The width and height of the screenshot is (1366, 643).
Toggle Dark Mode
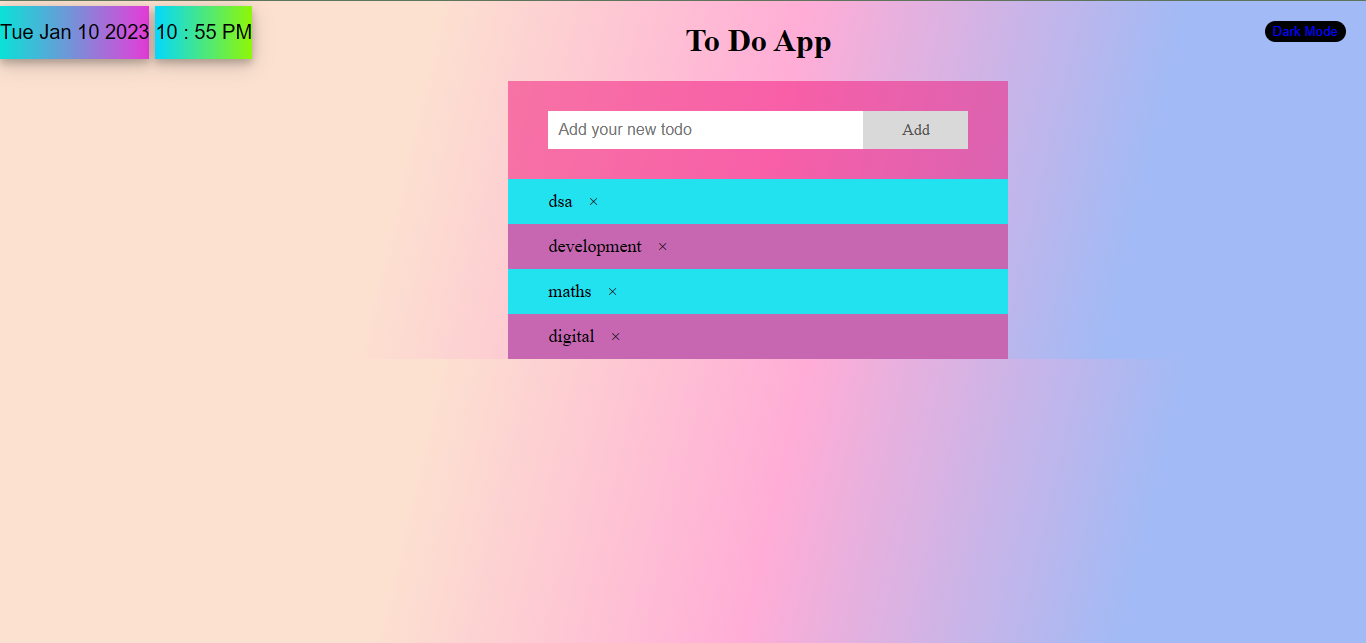point(1305,32)
